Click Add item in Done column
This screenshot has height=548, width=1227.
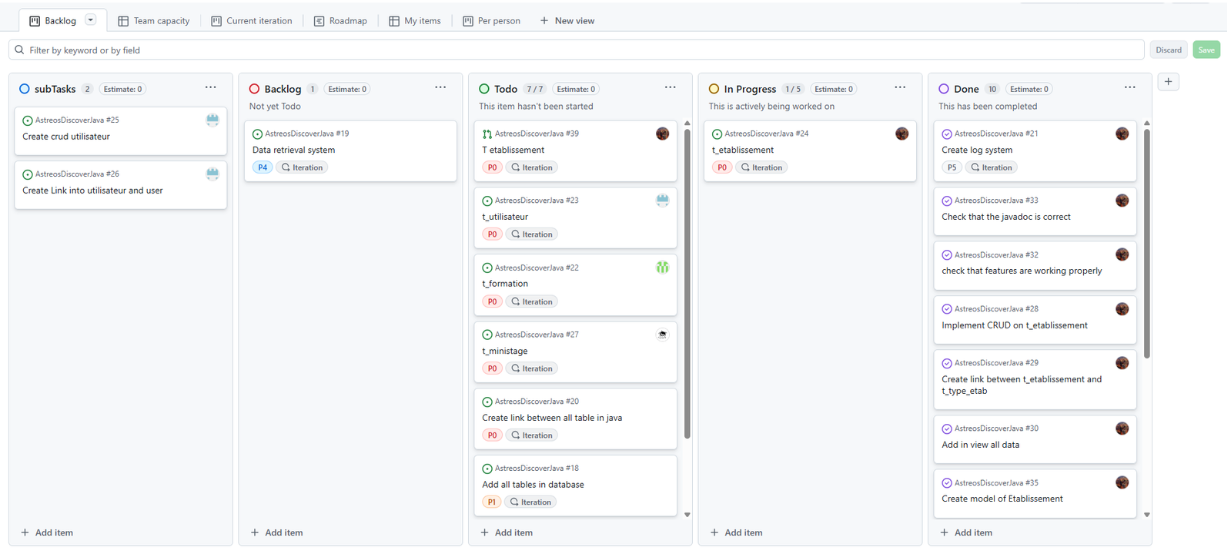(x=967, y=533)
